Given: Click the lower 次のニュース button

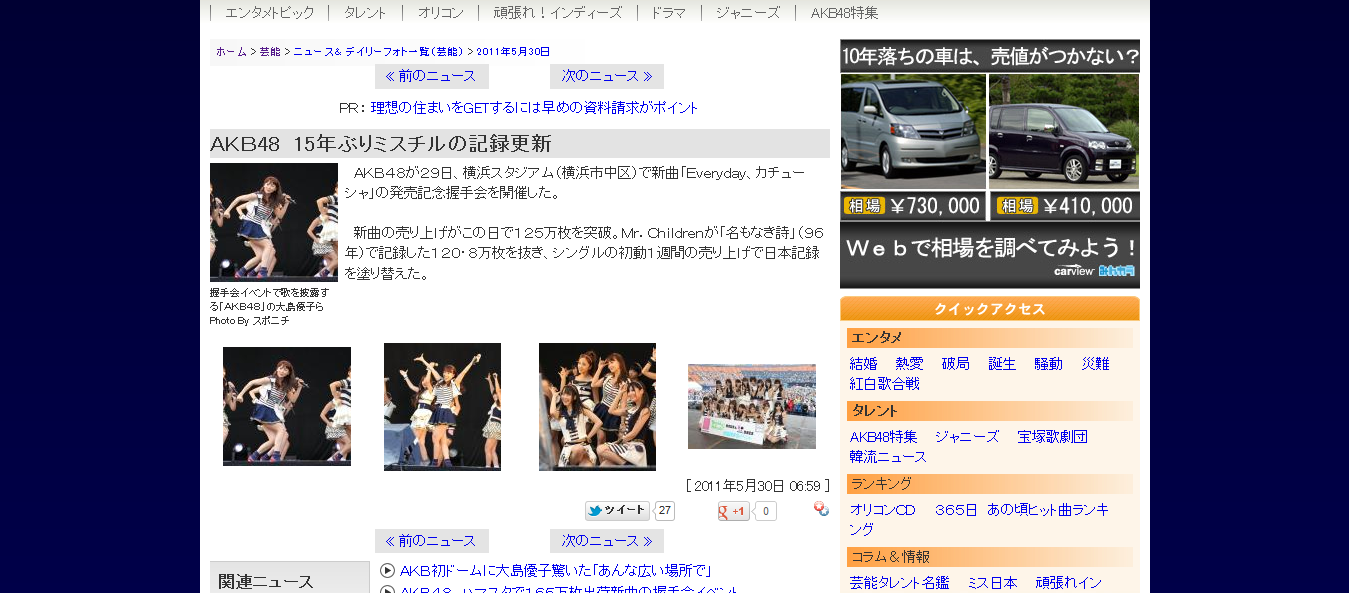Looking at the screenshot, I should pyautogui.click(x=607, y=541).
